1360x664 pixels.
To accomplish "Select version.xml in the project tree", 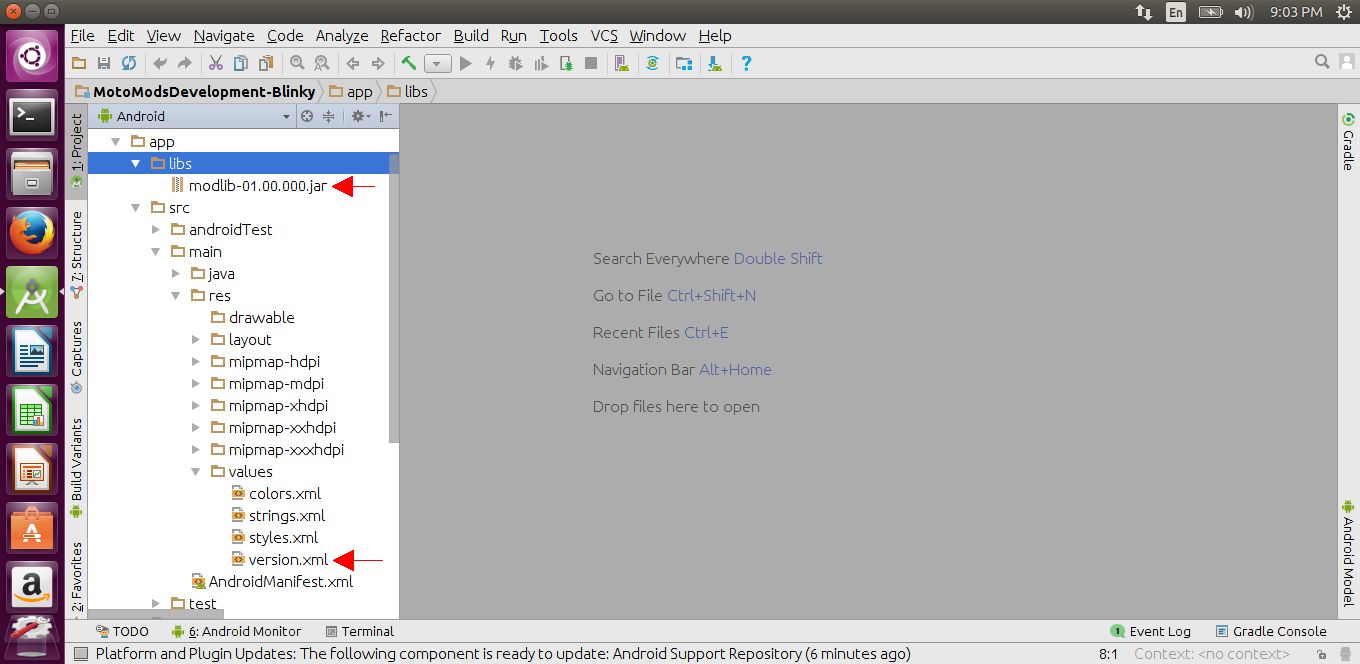I will pos(288,560).
